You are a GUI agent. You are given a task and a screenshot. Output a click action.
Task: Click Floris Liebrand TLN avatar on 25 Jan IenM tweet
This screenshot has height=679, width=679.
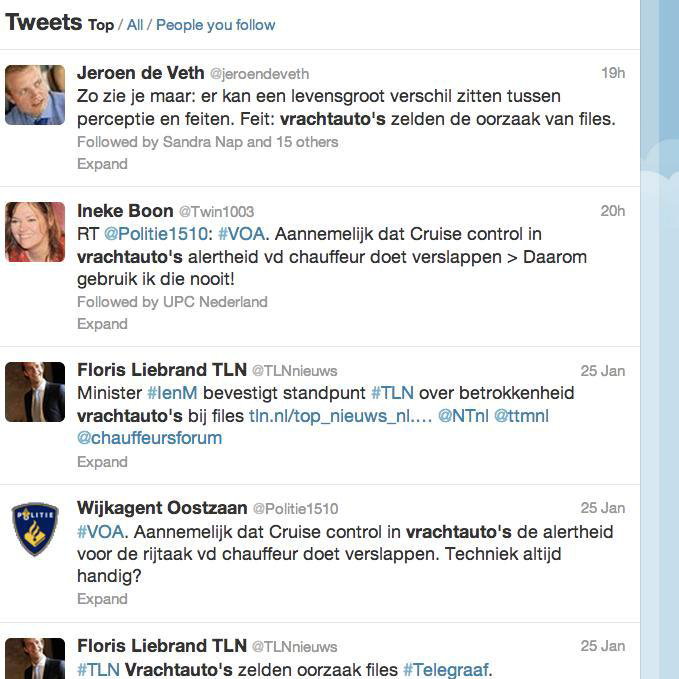click(35, 392)
